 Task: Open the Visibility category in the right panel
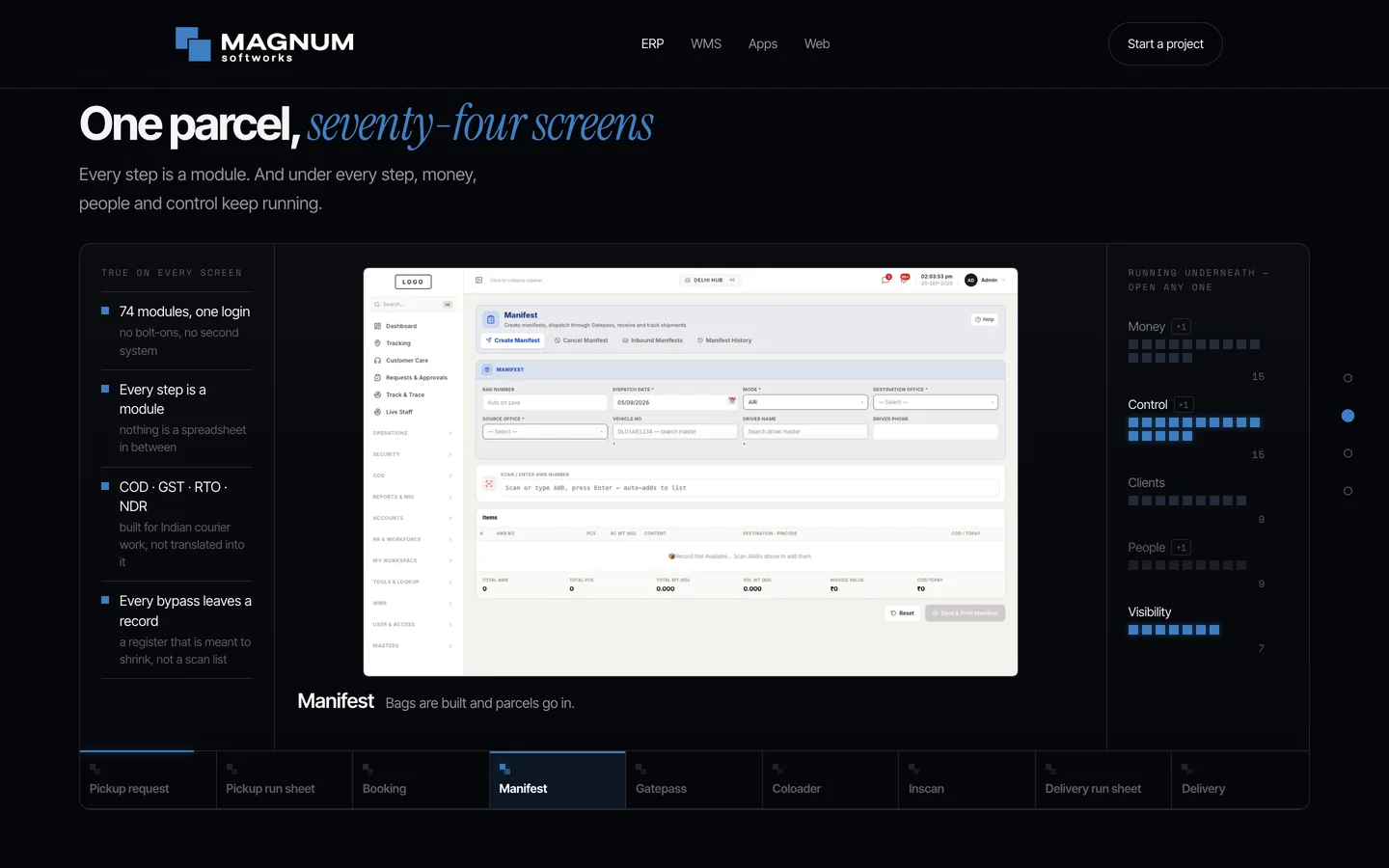tap(1196, 629)
